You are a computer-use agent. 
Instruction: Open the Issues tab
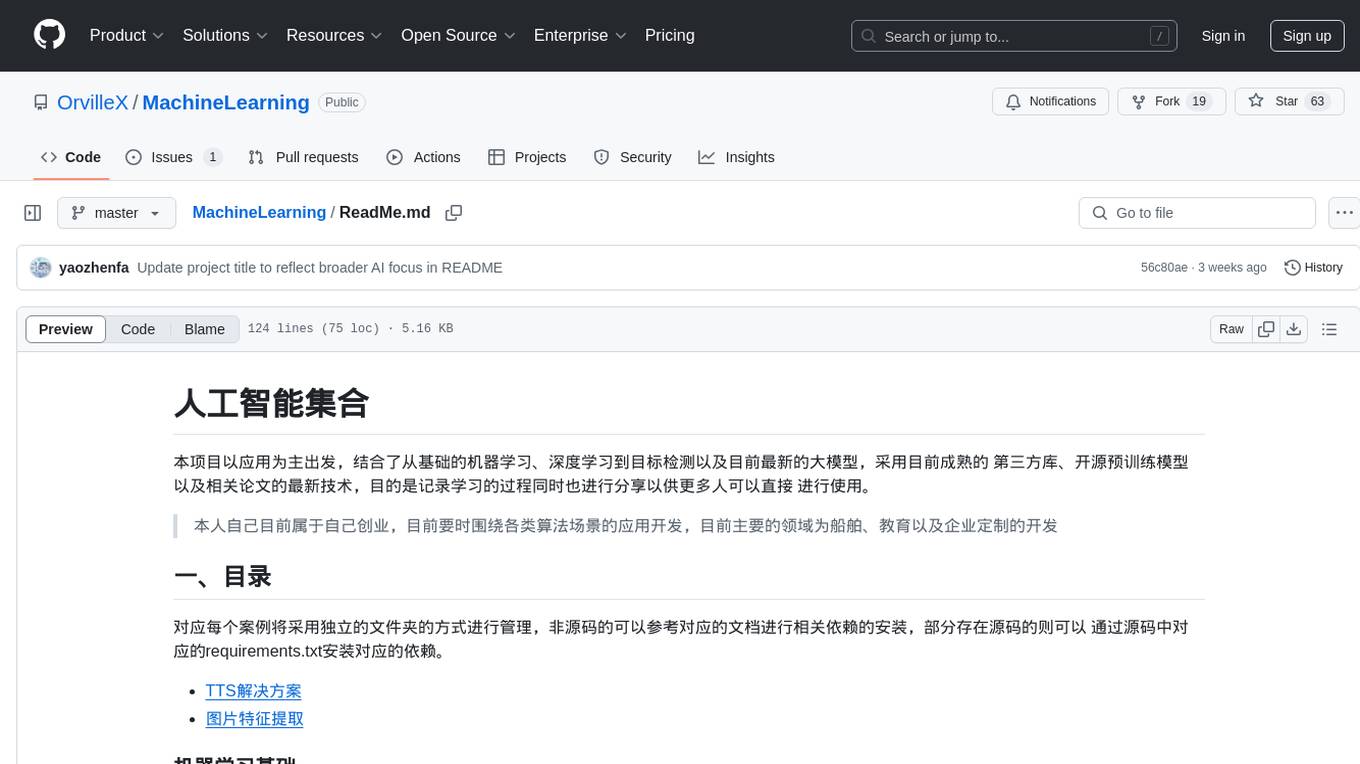(x=173, y=157)
